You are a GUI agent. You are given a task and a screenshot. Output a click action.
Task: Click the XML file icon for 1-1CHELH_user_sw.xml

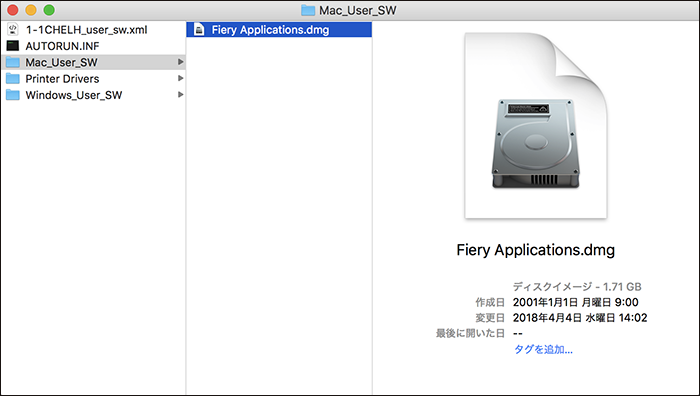tap(13, 29)
